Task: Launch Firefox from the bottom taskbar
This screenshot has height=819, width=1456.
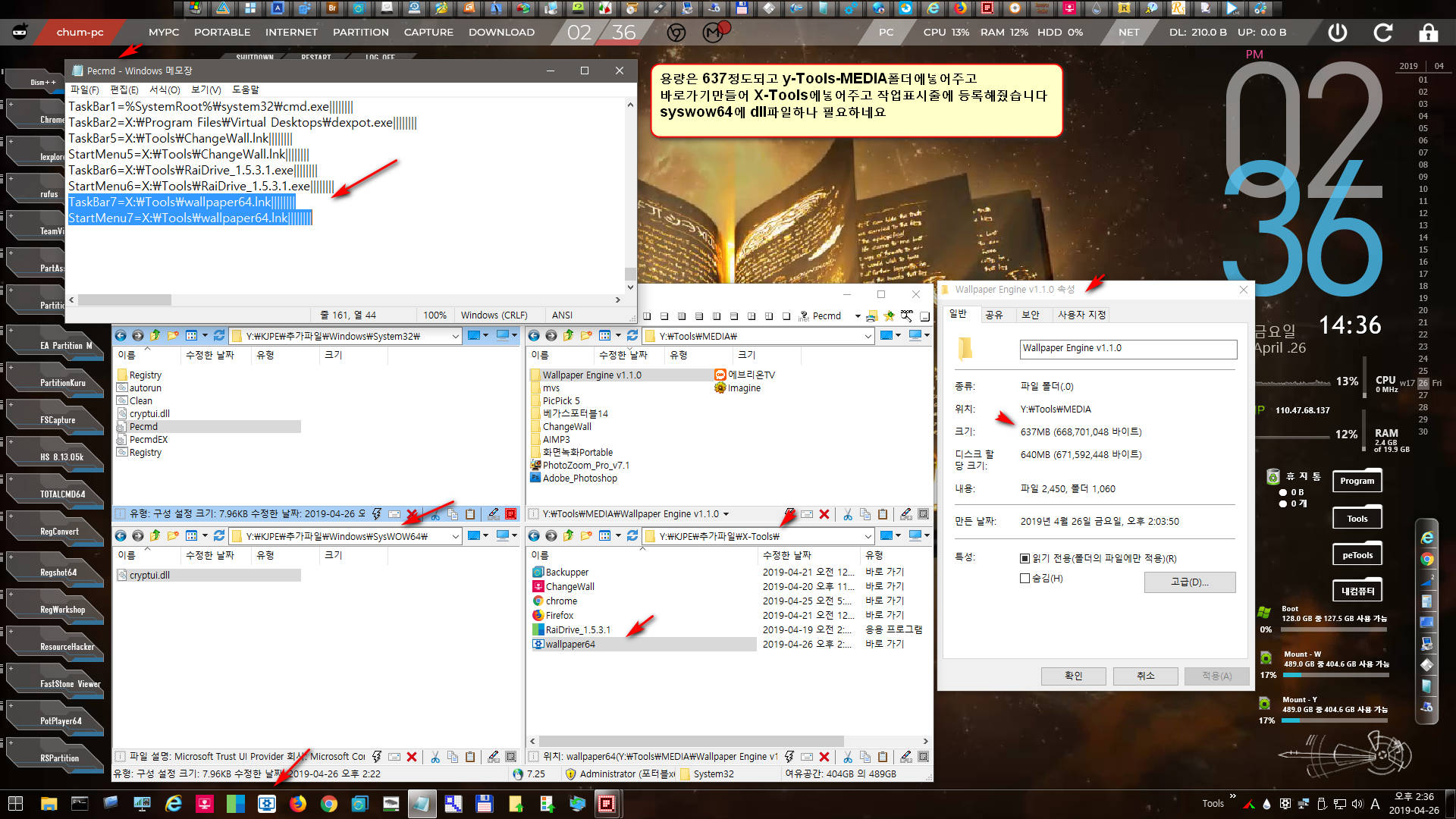Action: pyautogui.click(x=298, y=804)
